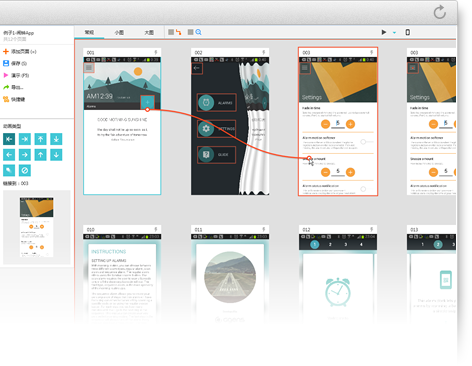Image resolution: width=472 pixels, height=366 pixels.
Task: Select the arrow-to-right-bar animation icon
Action: click(25, 139)
